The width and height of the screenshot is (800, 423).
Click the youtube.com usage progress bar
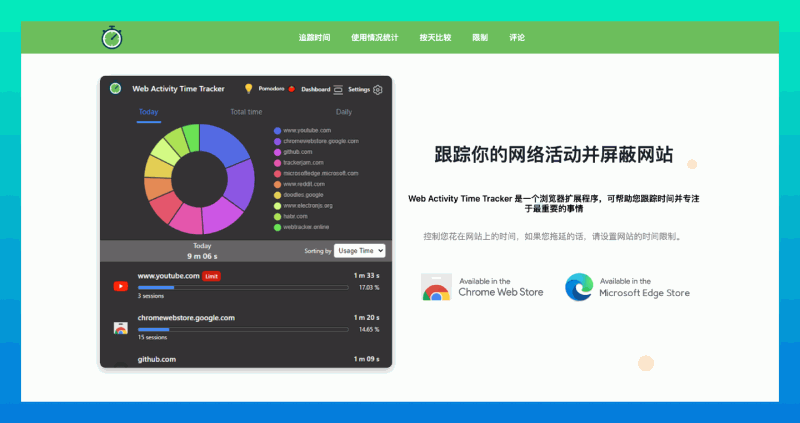click(x=243, y=288)
